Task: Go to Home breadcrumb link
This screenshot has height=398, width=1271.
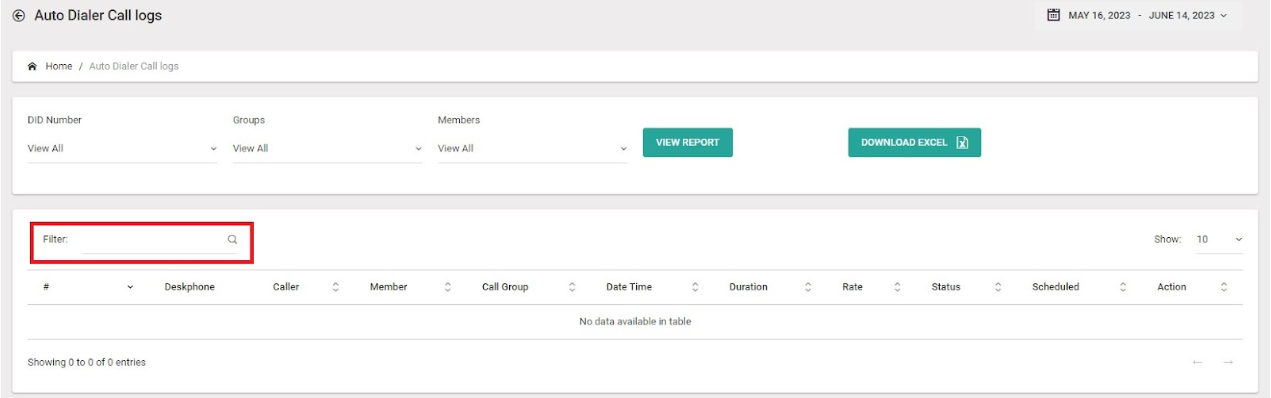Action: tap(59, 66)
